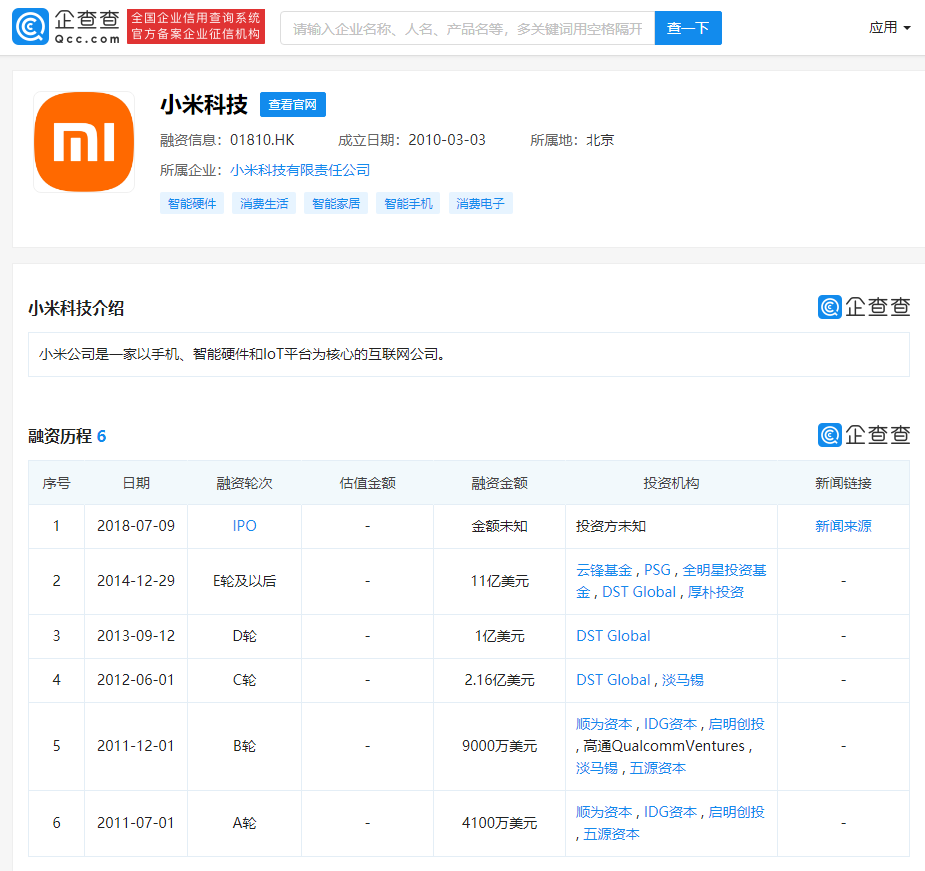Viewport: 925px width, 871px height.
Task: Click the company search input field
Action: (x=467, y=29)
